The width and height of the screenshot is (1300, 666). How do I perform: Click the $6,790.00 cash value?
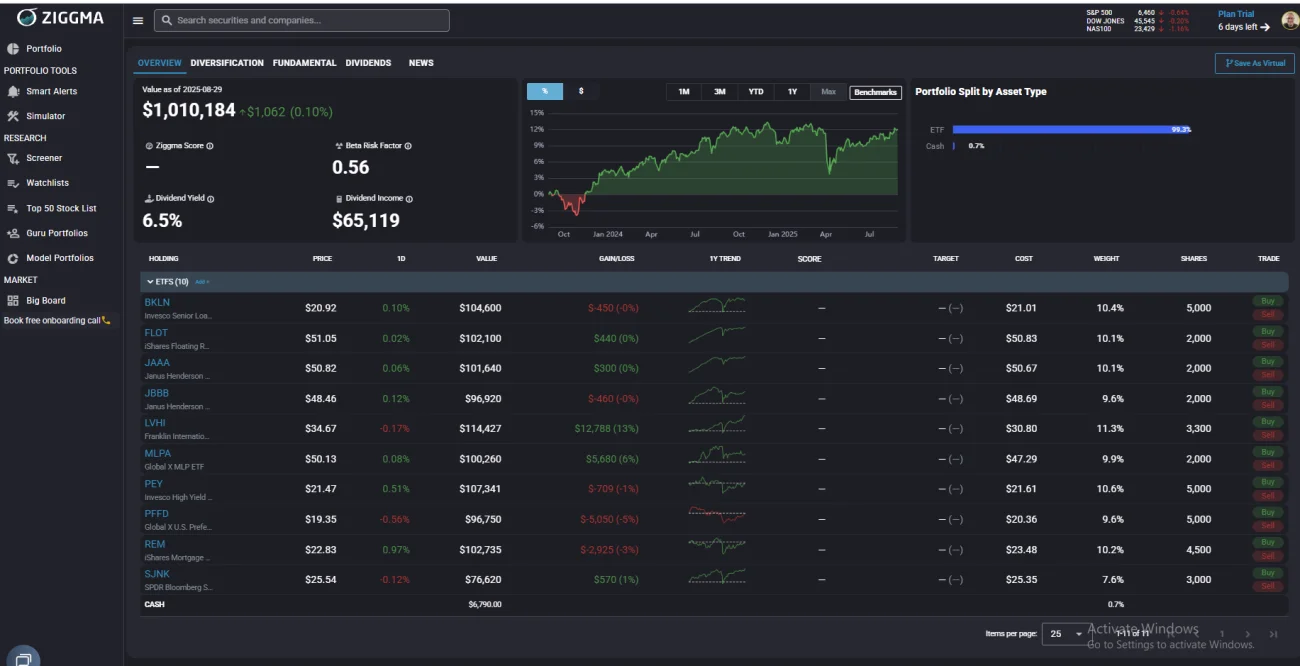tap(485, 604)
